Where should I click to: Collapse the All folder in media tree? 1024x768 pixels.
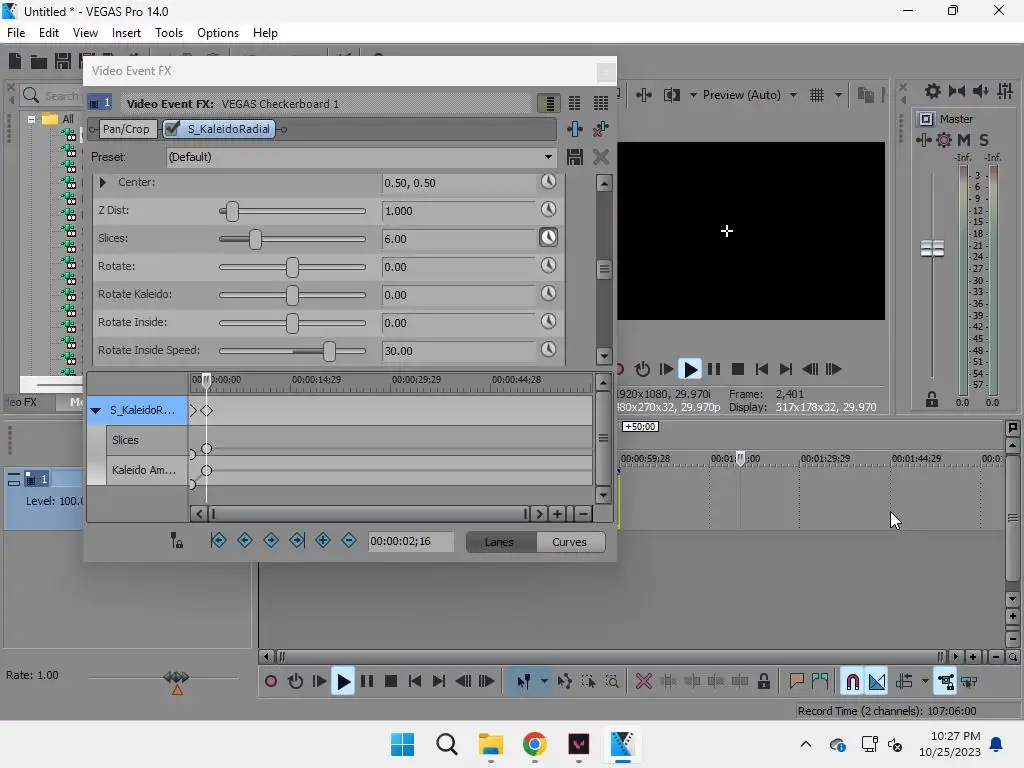click(x=31, y=120)
